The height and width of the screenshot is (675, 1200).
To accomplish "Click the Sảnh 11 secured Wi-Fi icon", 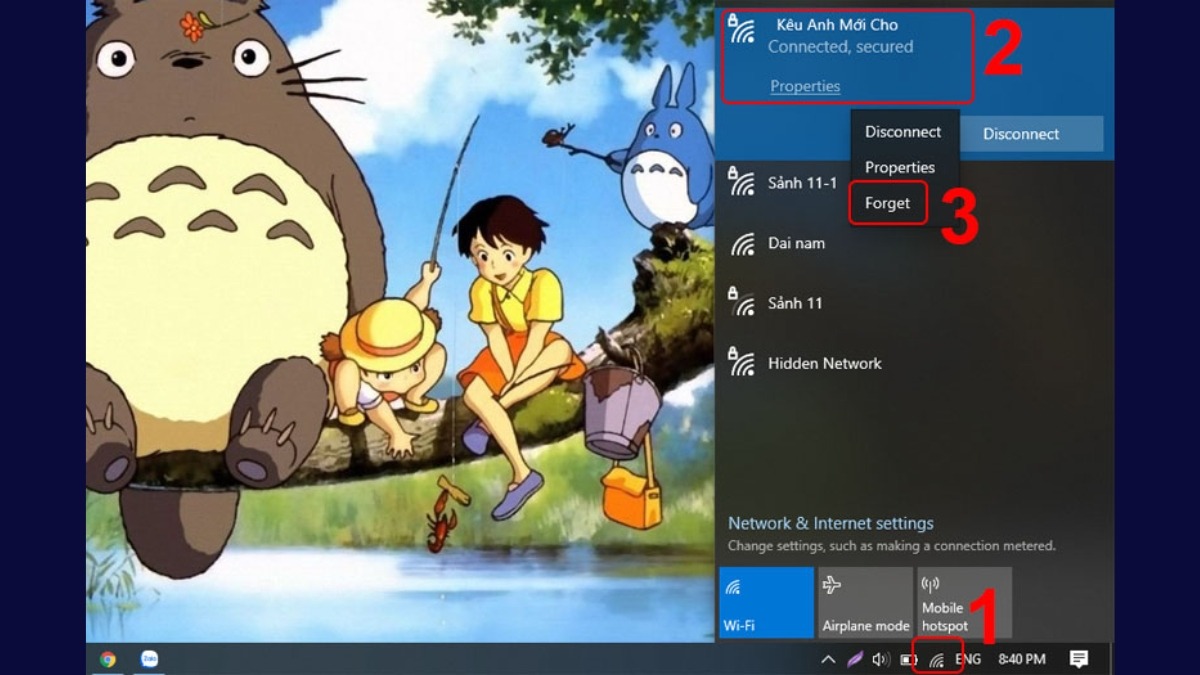I will [741, 302].
